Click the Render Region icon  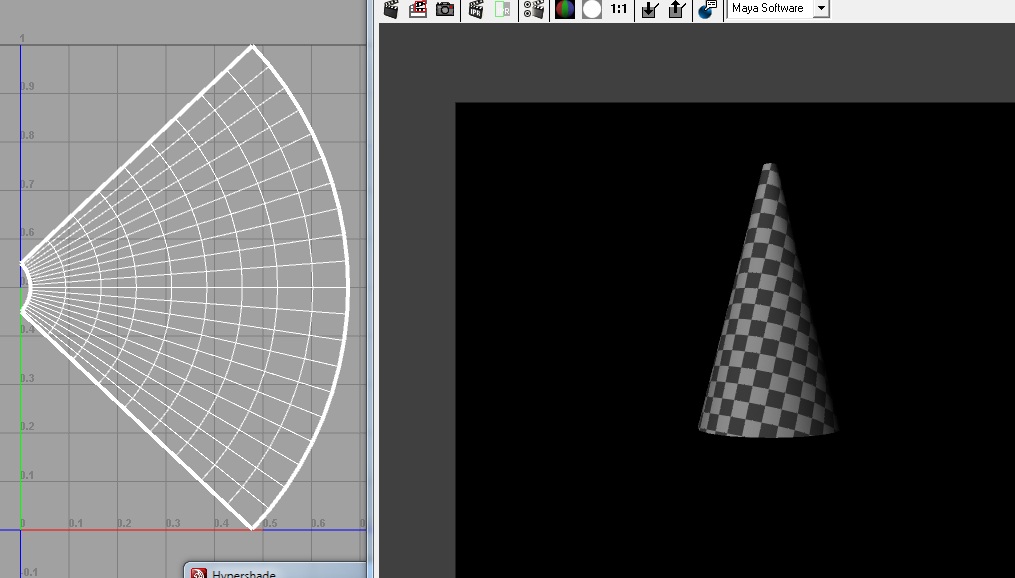(x=418, y=9)
